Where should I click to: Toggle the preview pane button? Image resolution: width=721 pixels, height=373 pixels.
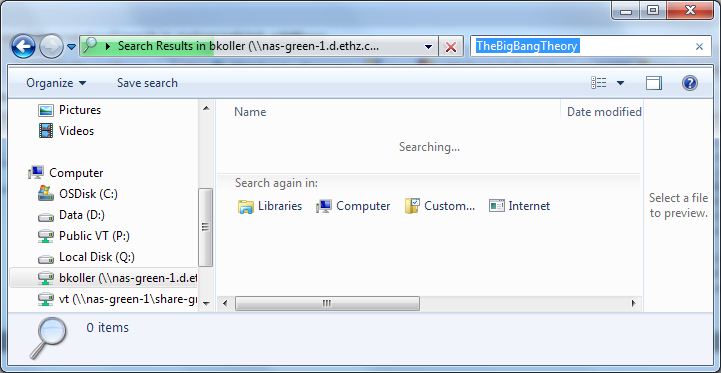pos(654,83)
